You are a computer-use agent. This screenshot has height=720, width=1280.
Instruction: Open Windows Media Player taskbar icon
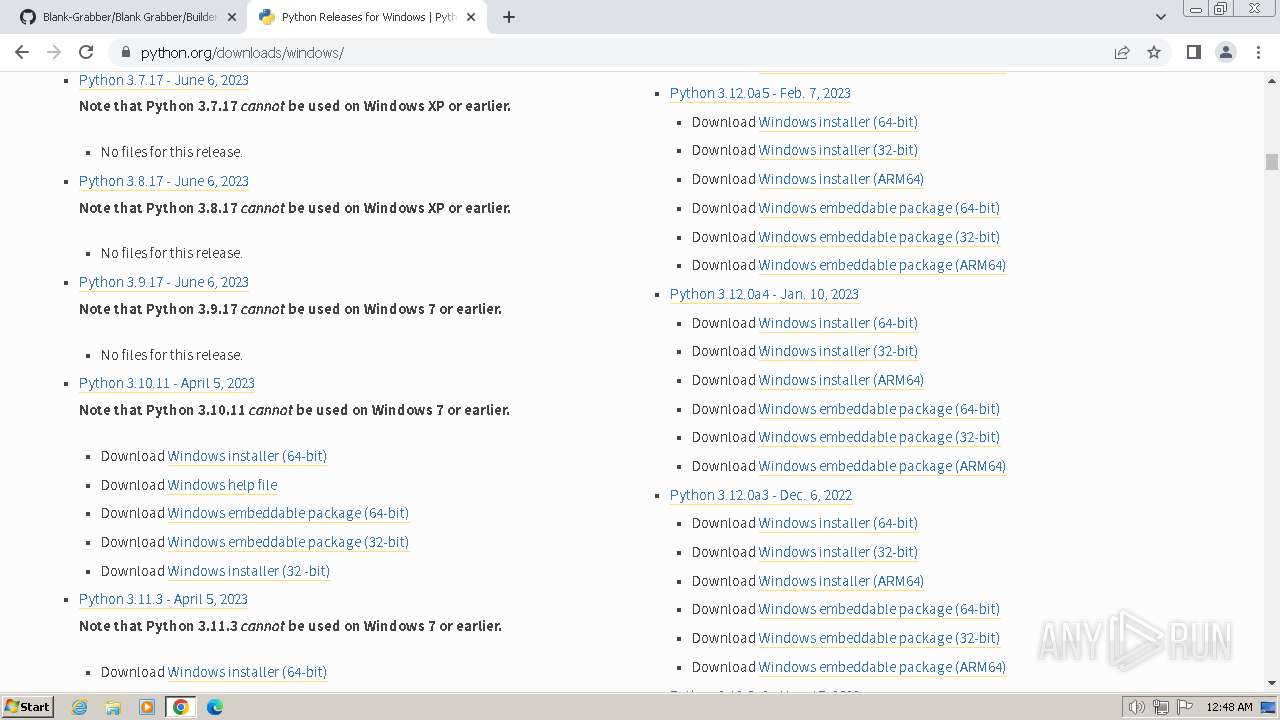147,707
